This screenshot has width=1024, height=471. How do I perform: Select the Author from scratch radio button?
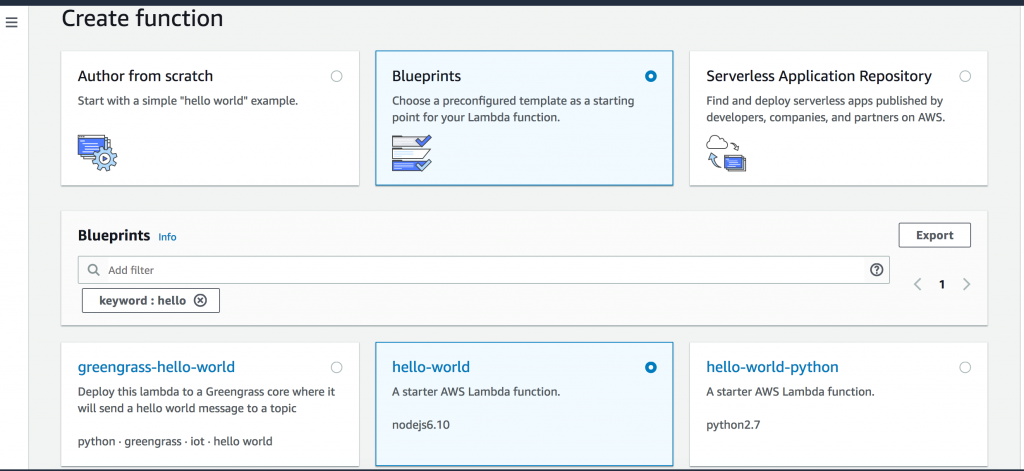coord(336,76)
